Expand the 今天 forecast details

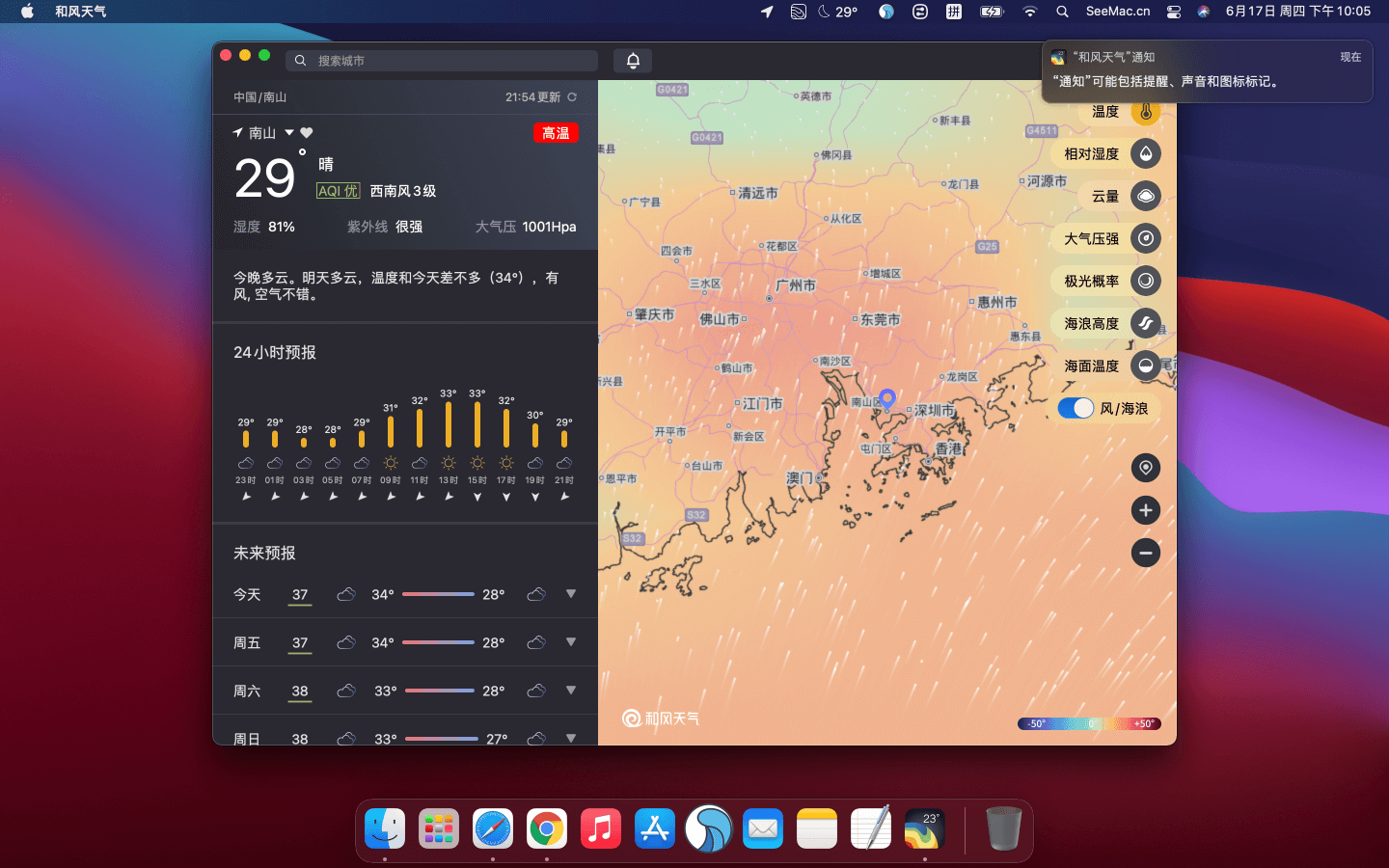(x=571, y=594)
